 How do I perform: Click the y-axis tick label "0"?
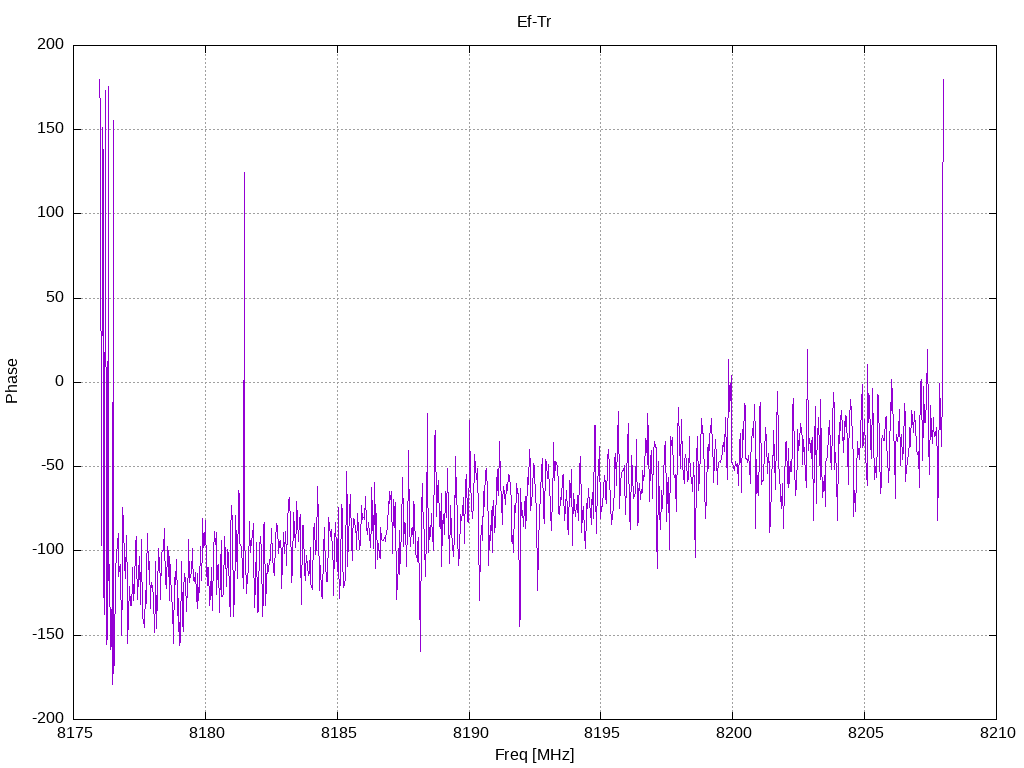[x=60, y=381]
